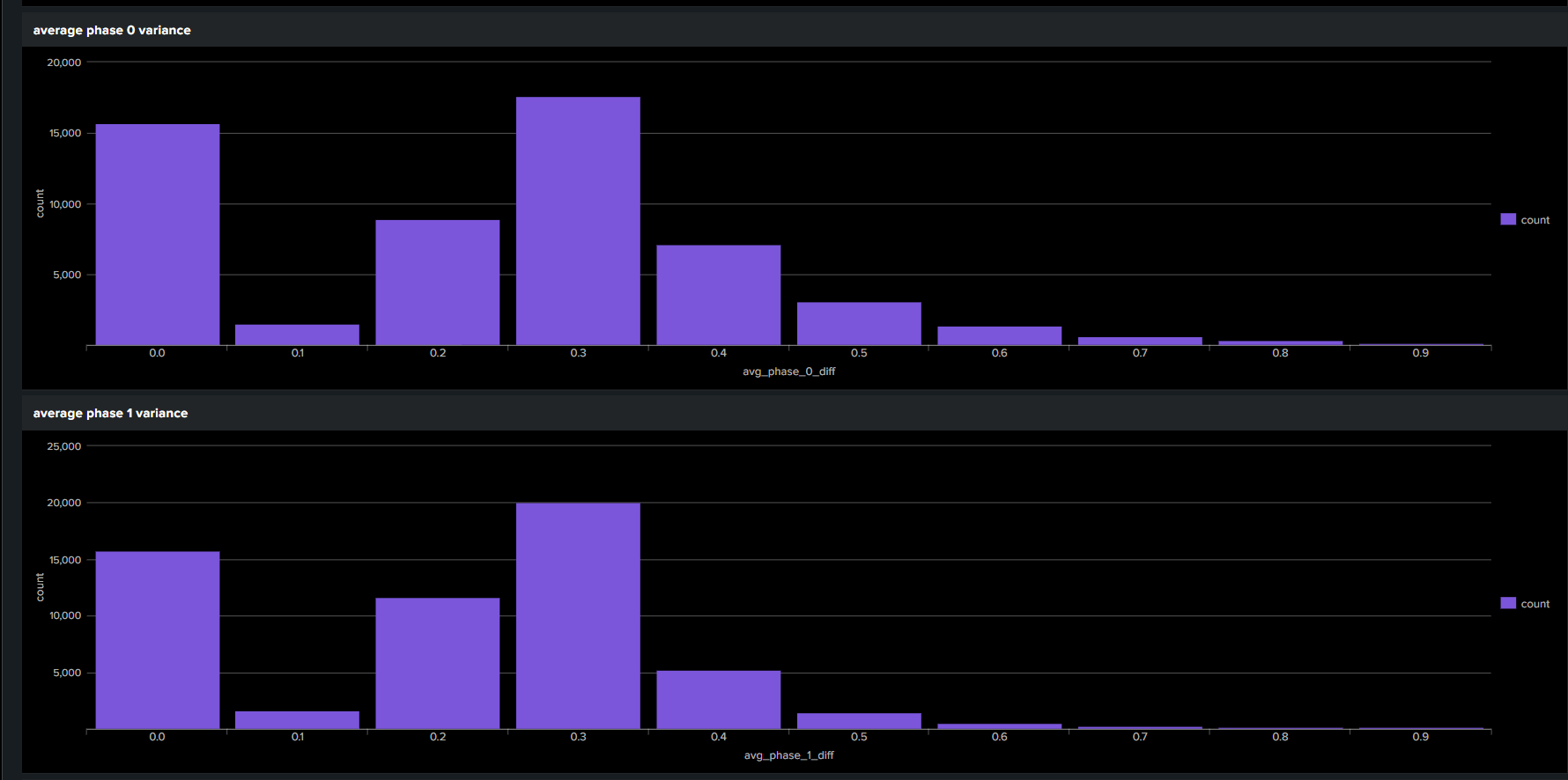Screen dimensions: 1568x780
Task: Select the 0.0 bar in phase 0 chart
Action: pyautogui.click(x=158, y=235)
